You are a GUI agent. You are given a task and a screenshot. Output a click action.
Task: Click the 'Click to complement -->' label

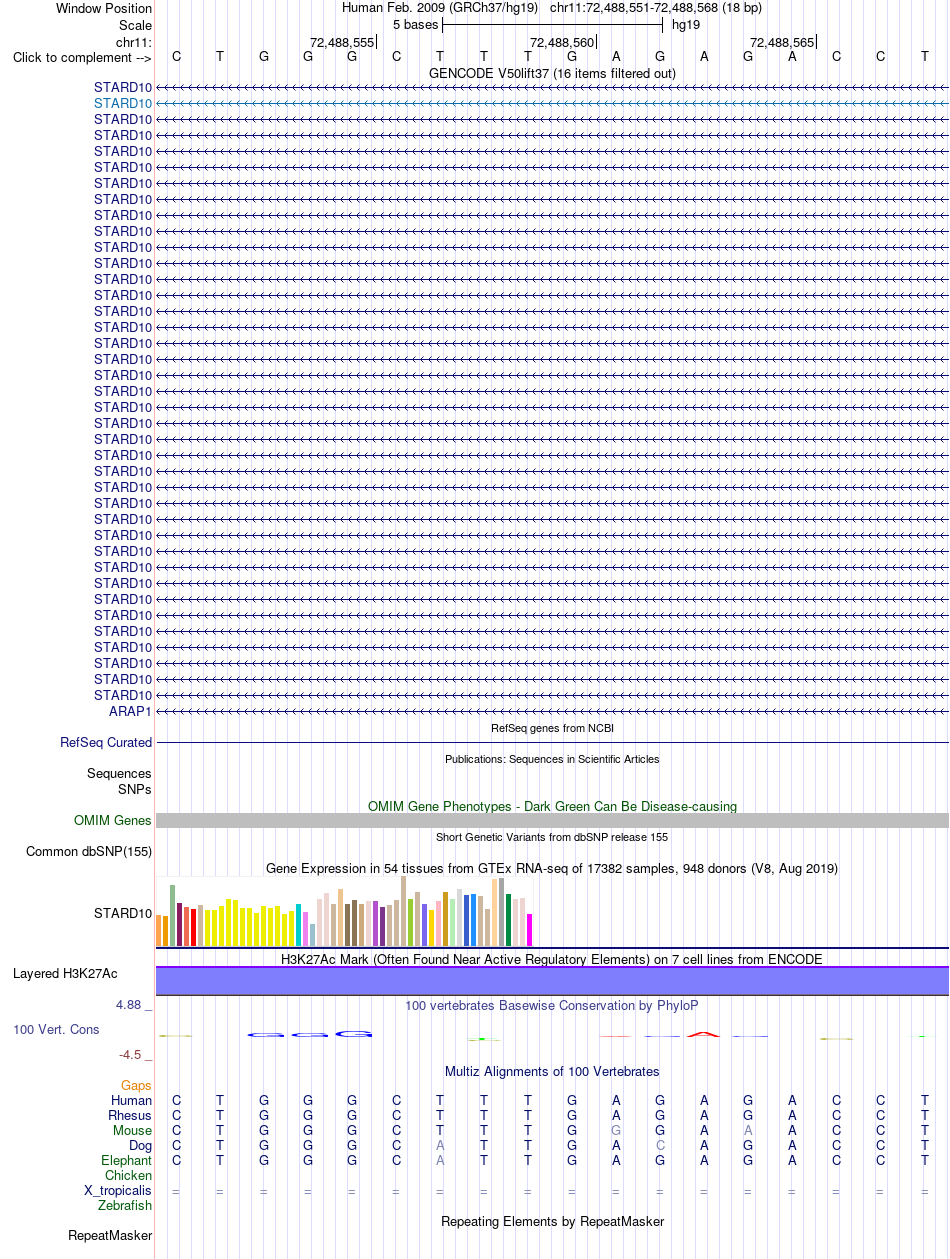pos(82,57)
